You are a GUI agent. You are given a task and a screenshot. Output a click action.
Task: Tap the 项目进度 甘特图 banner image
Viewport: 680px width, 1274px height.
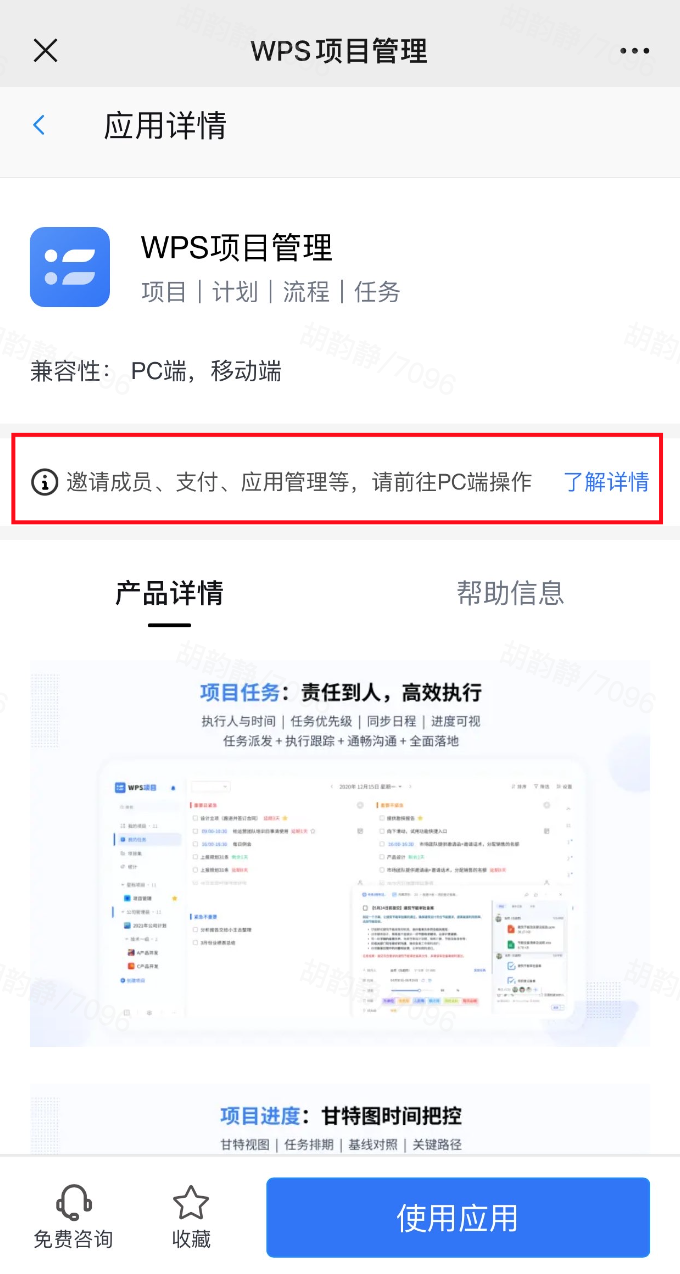340,1121
